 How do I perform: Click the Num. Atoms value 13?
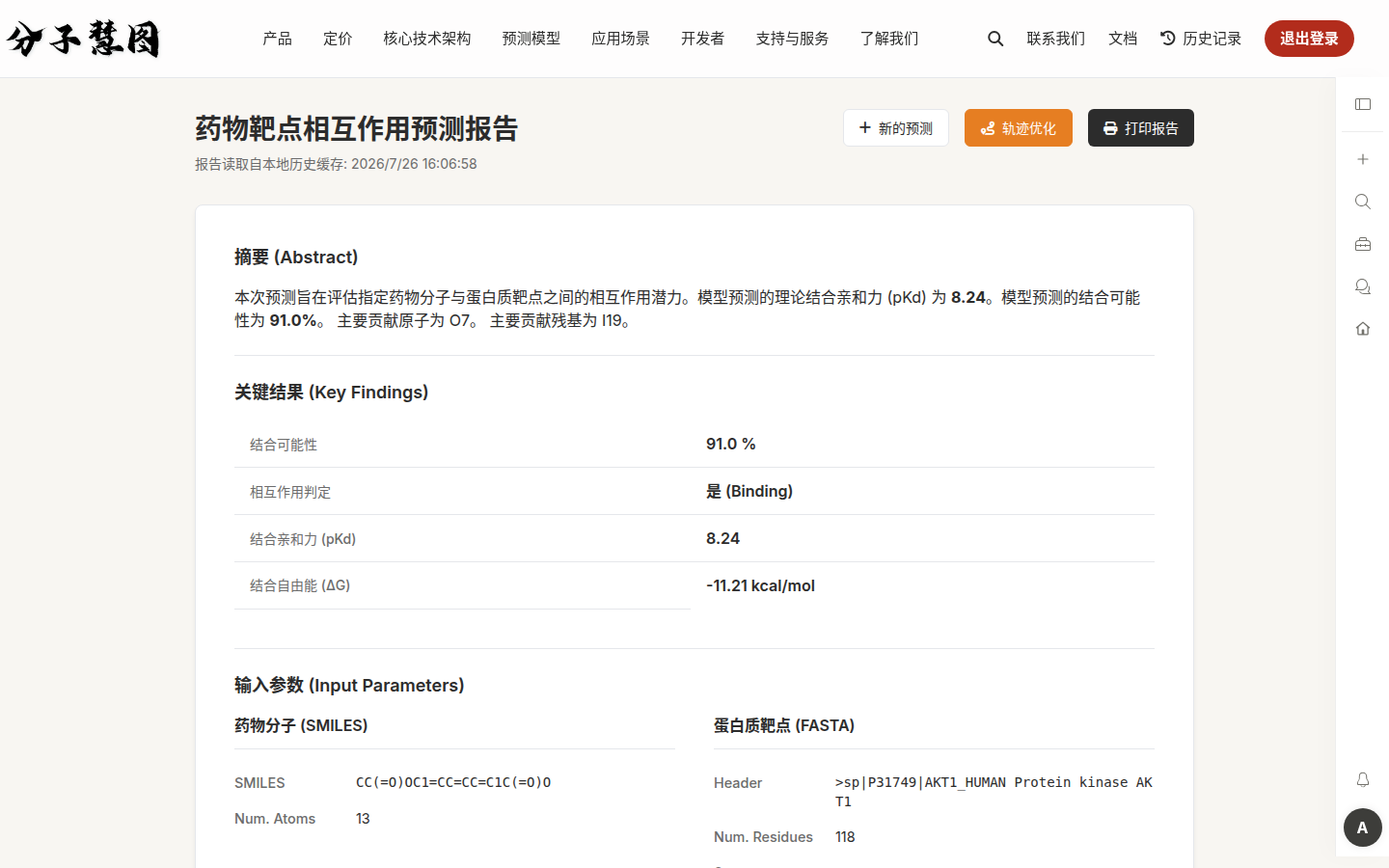click(363, 819)
